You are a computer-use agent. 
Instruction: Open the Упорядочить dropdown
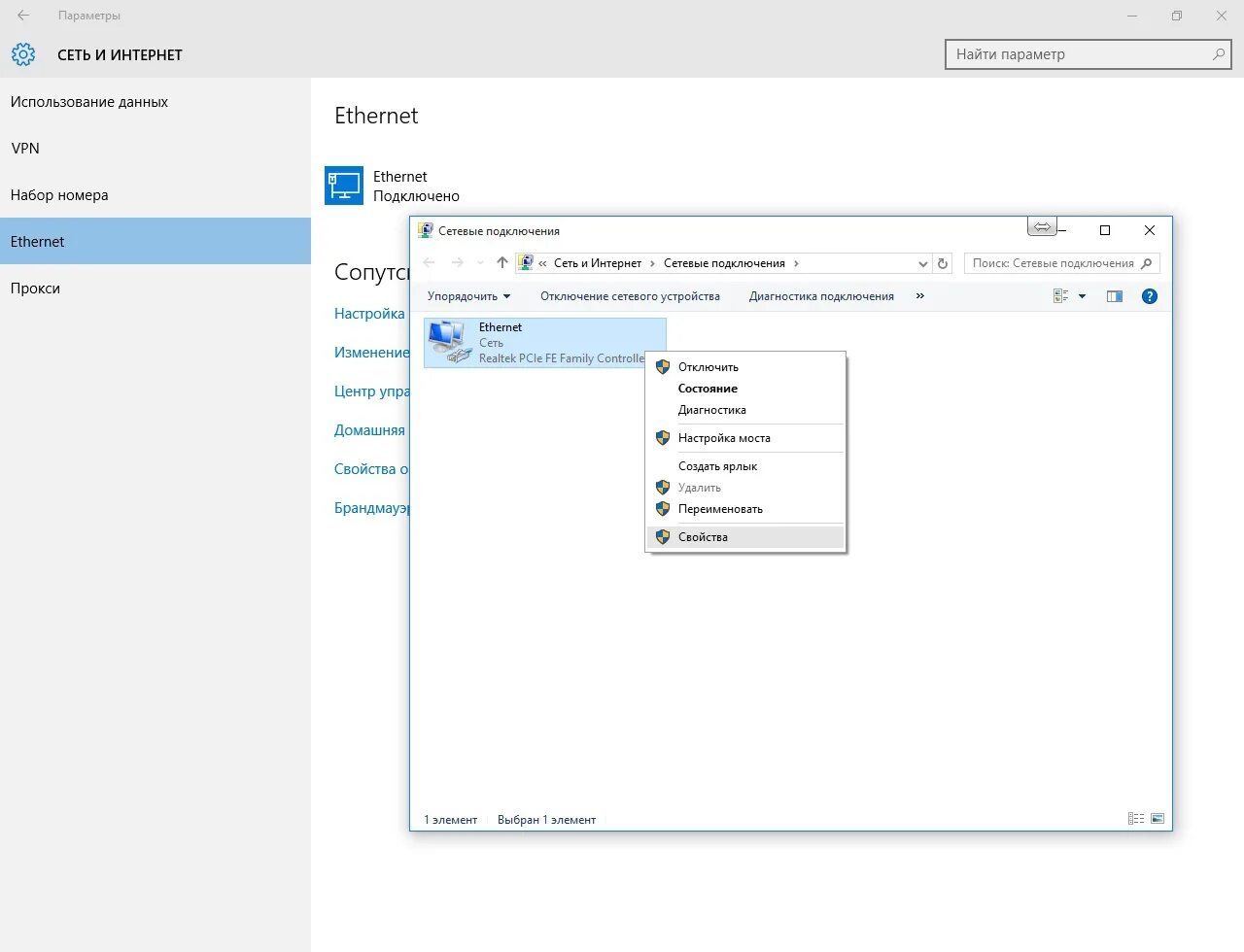click(468, 296)
